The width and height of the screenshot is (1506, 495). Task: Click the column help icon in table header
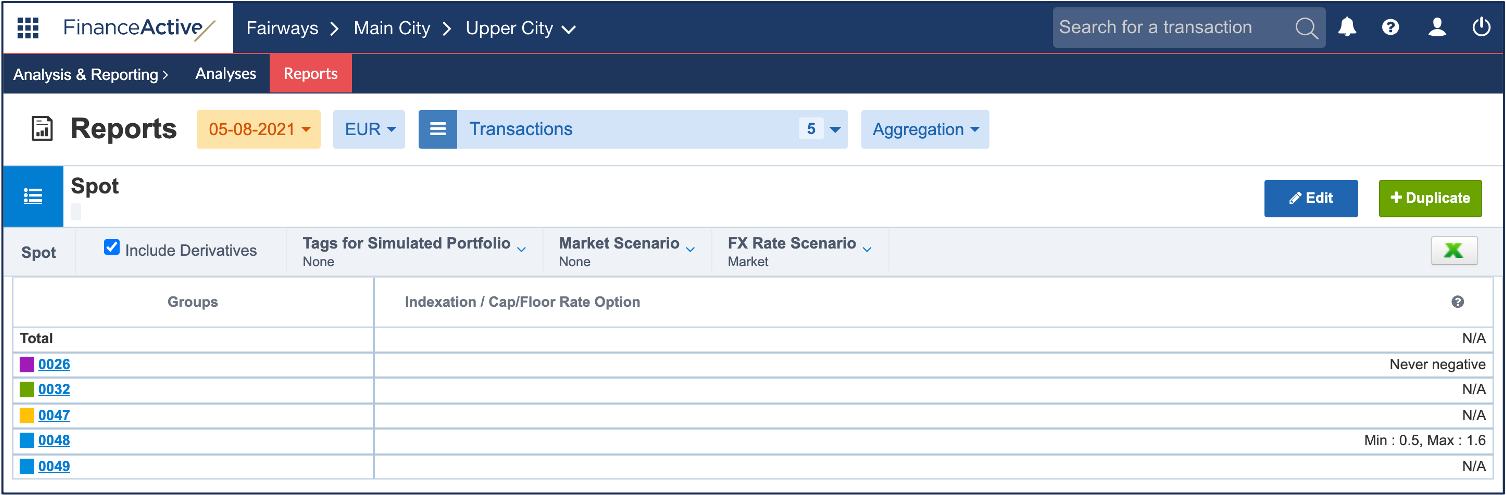click(x=1457, y=302)
